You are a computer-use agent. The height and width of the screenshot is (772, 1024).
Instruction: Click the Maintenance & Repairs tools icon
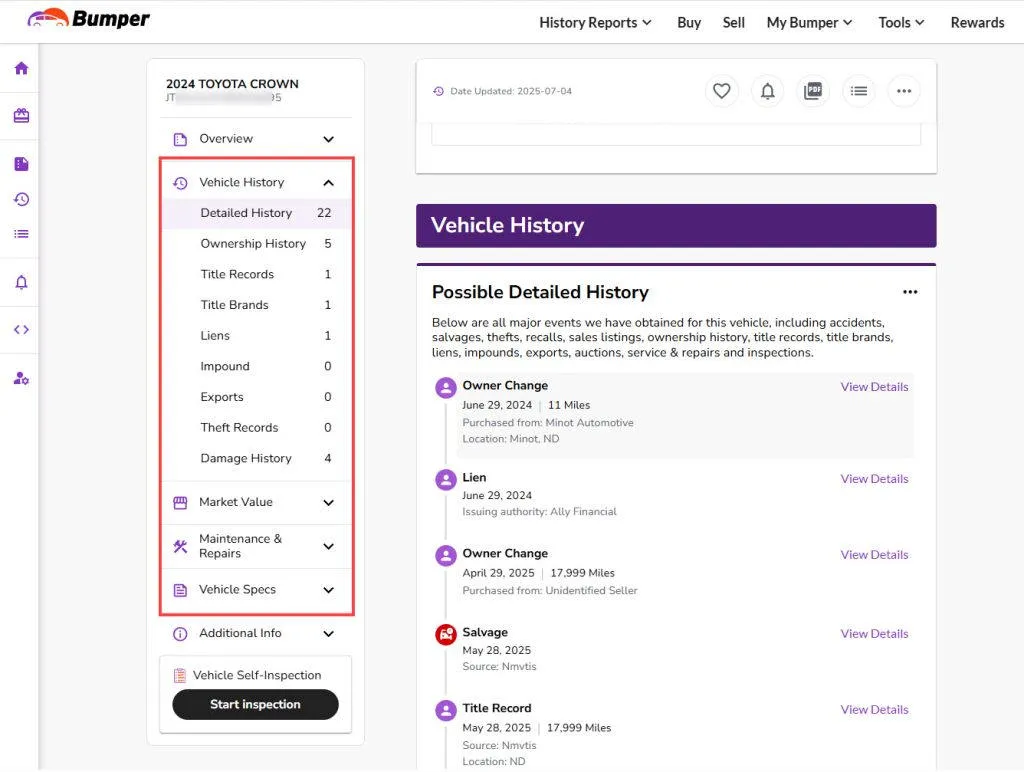pyautogui.click(x=180, y=546)
